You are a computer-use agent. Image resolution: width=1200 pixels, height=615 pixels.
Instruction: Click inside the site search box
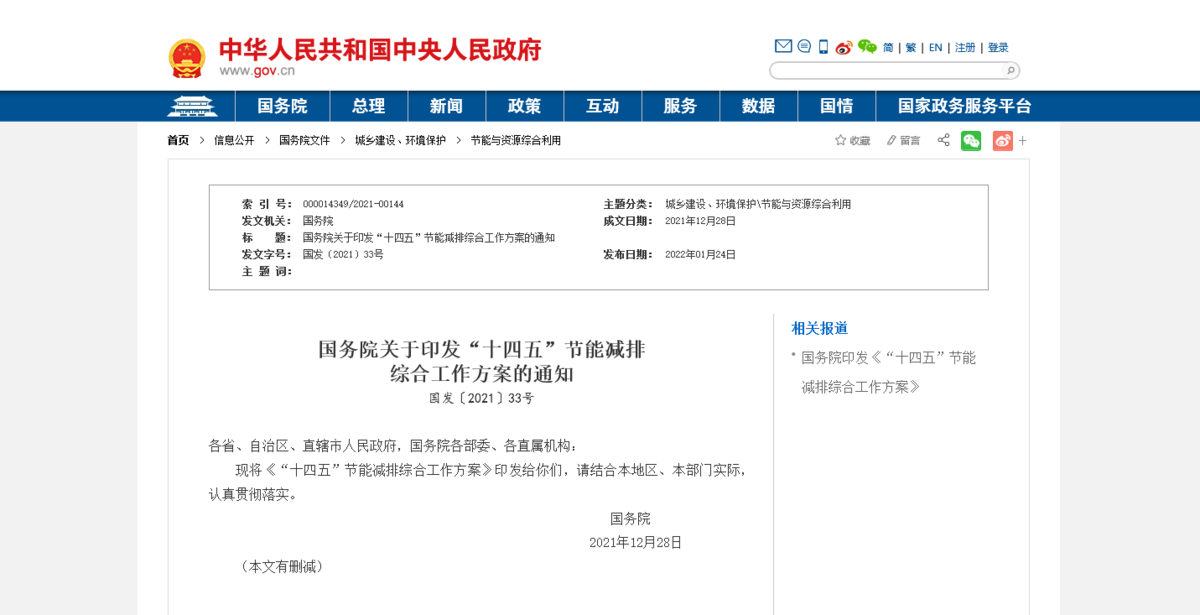[886, 71]
